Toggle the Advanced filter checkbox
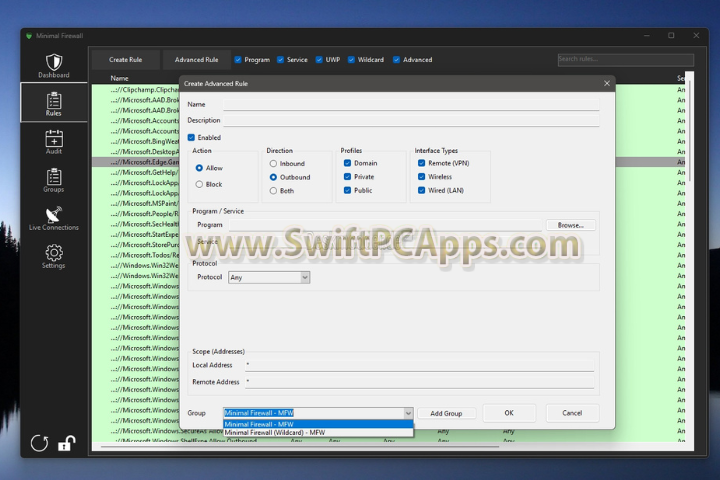720x480 pixels. click(396, 60)
